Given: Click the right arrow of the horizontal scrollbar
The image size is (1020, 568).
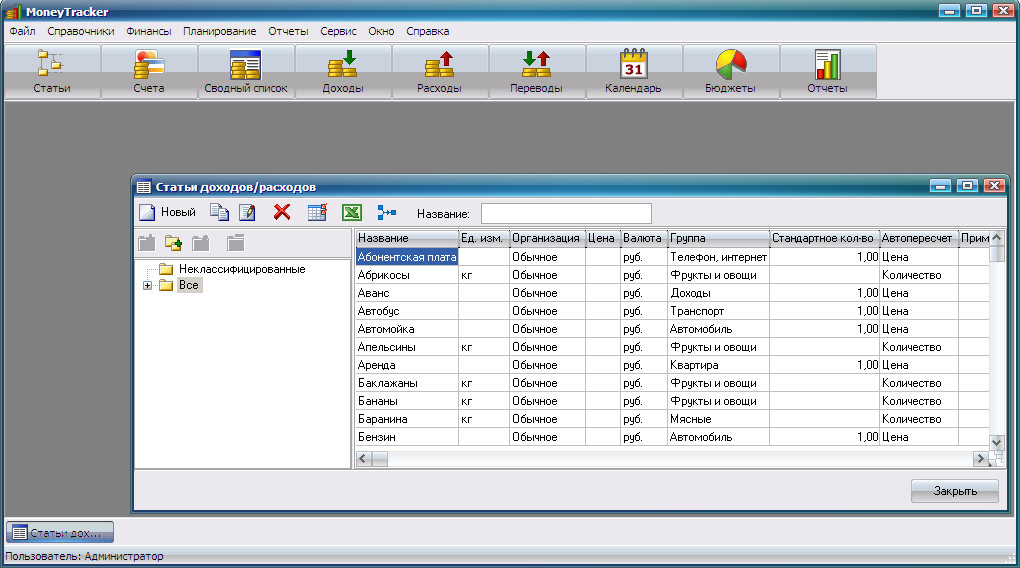Looking at the screenshot, I should click(x=980, y=458).
